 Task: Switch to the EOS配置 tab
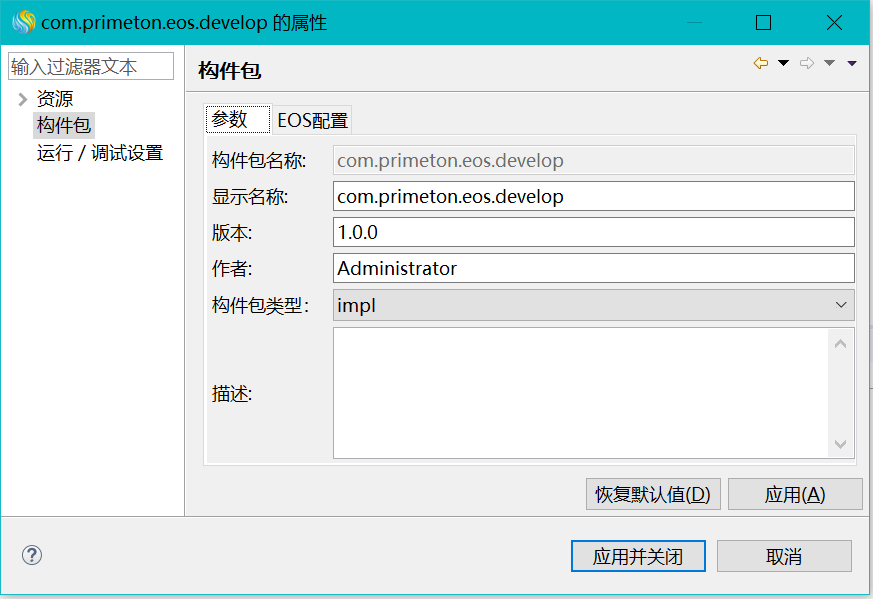[313, 121]
